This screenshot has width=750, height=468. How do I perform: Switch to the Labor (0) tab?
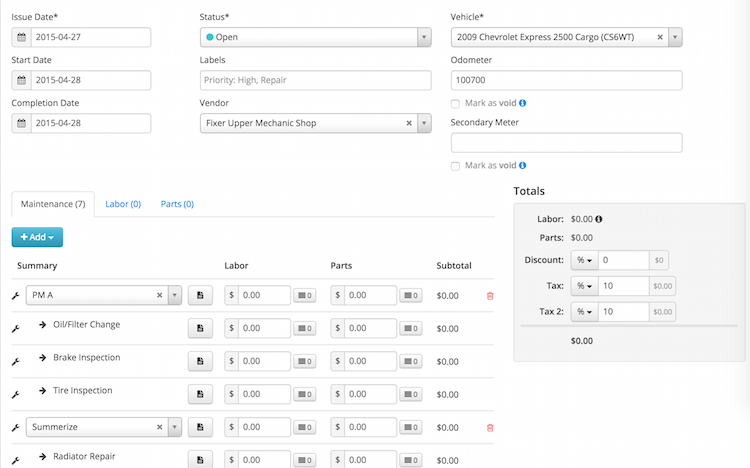(x=122, y=204)
